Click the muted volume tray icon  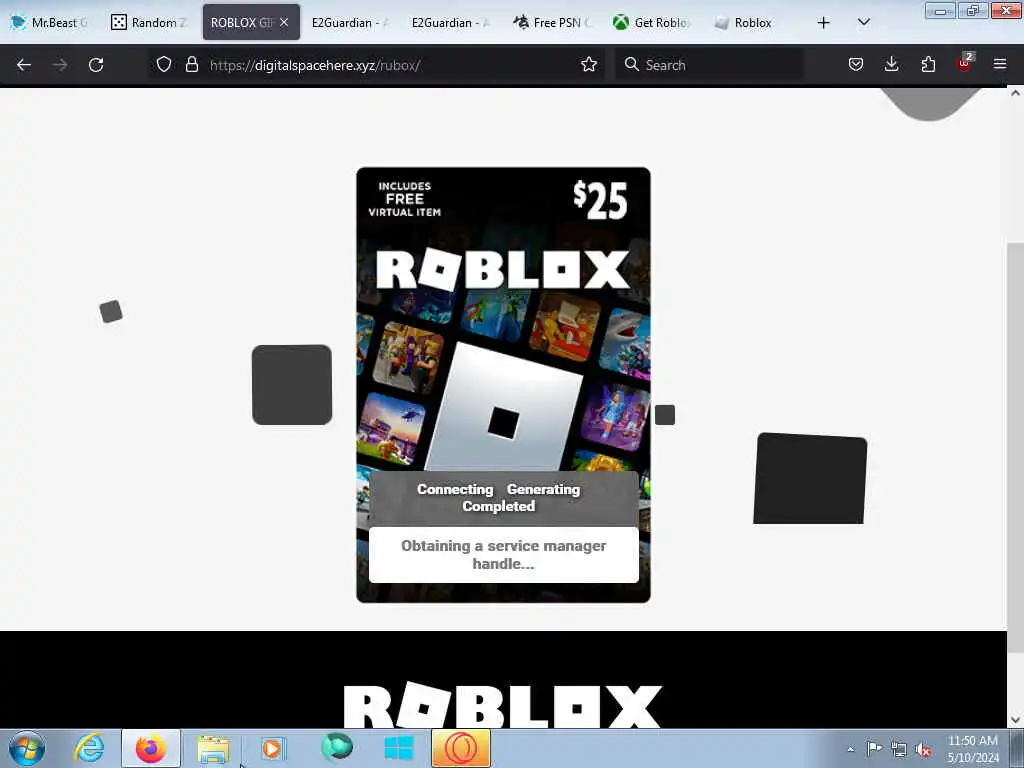[923, 750]
